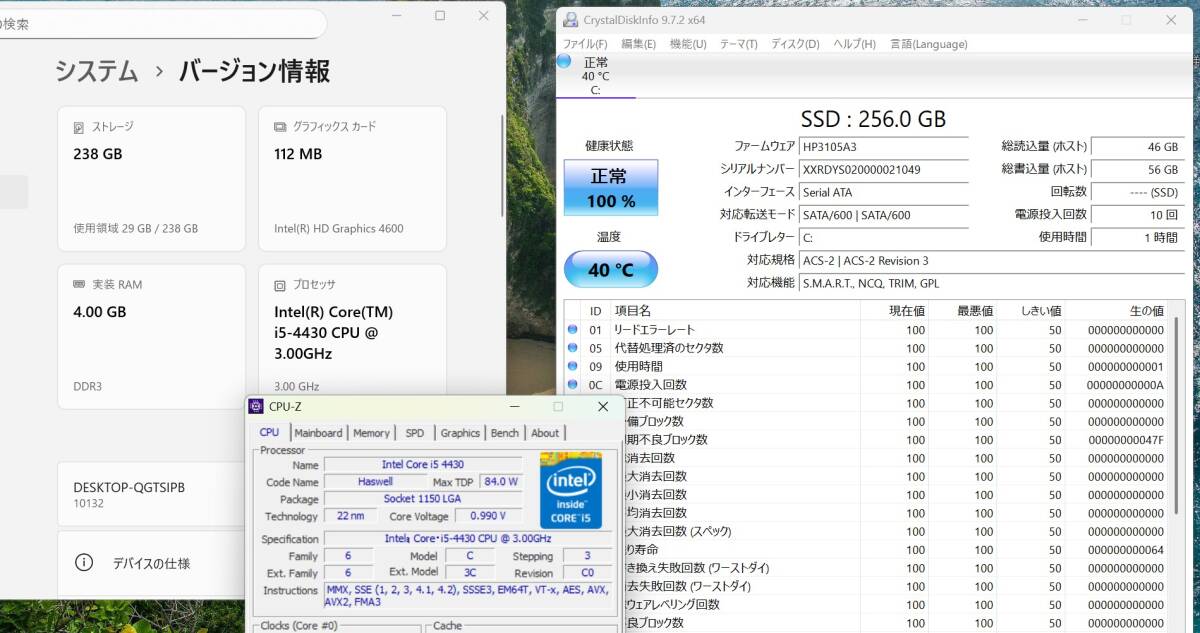Click the settings search box

tap(160, 24)
